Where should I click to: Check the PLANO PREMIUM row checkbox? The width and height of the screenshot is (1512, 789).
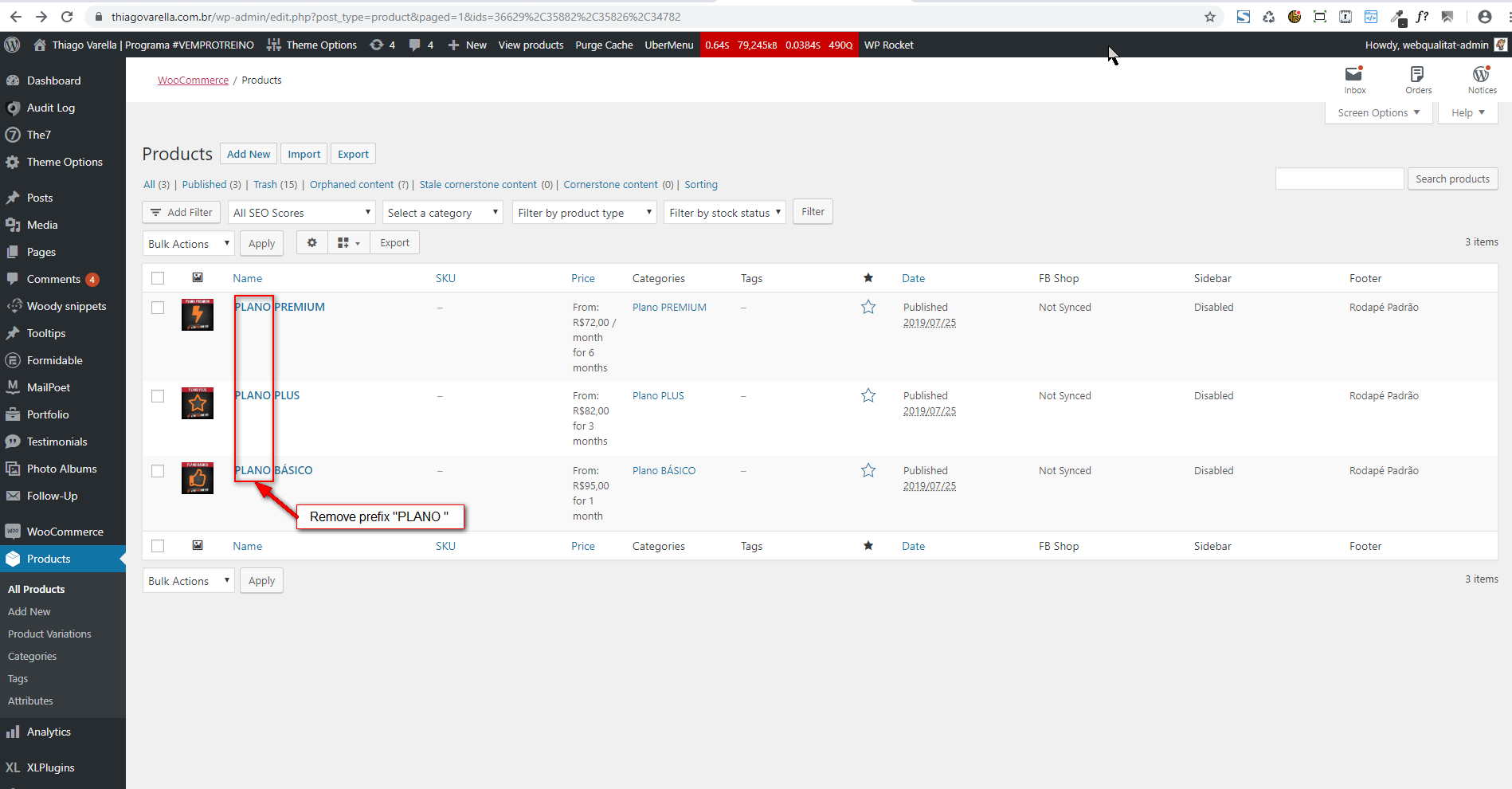pyautogui.click(x=158, y=308)
